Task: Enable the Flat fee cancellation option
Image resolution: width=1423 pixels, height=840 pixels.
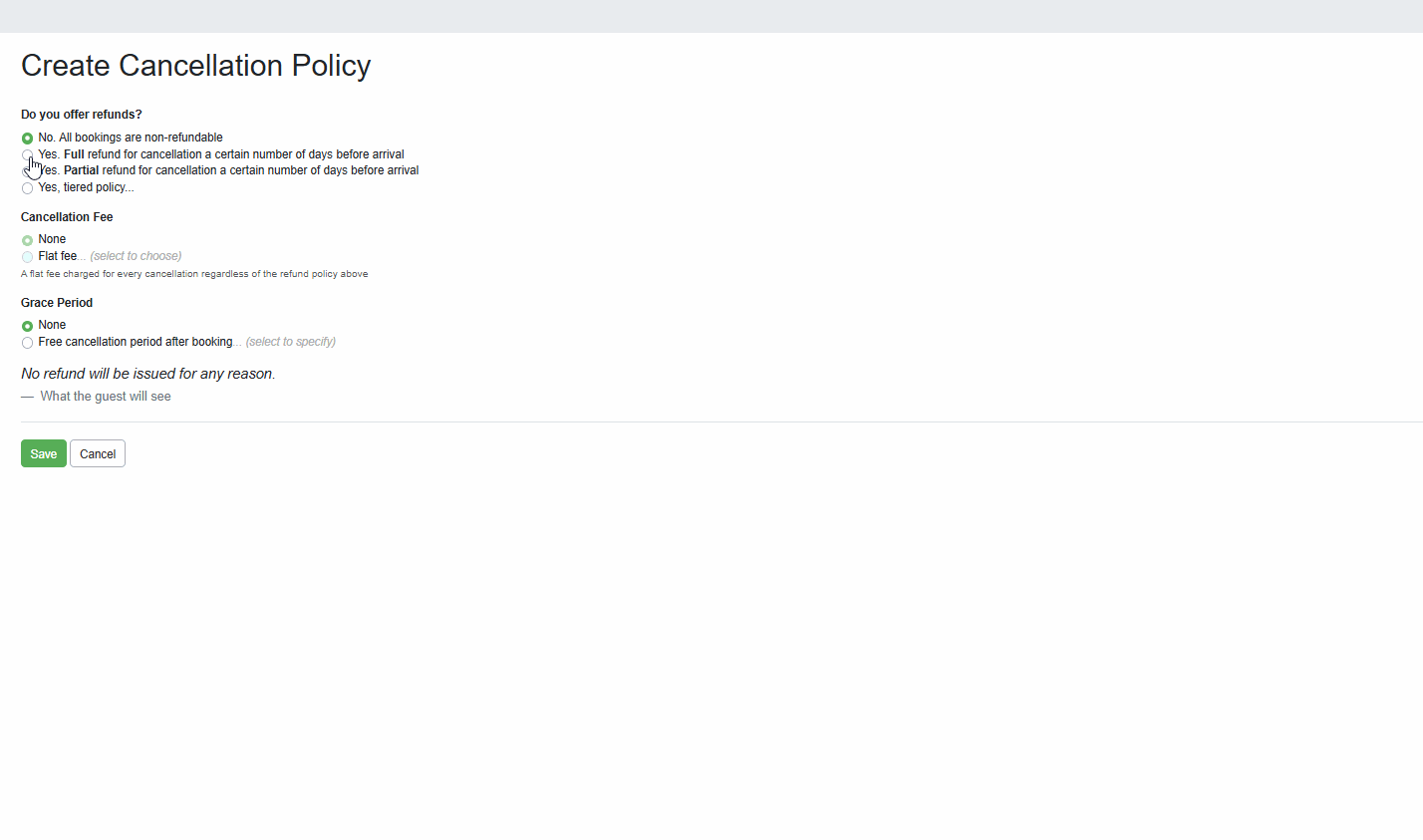Action: (27, 256)
